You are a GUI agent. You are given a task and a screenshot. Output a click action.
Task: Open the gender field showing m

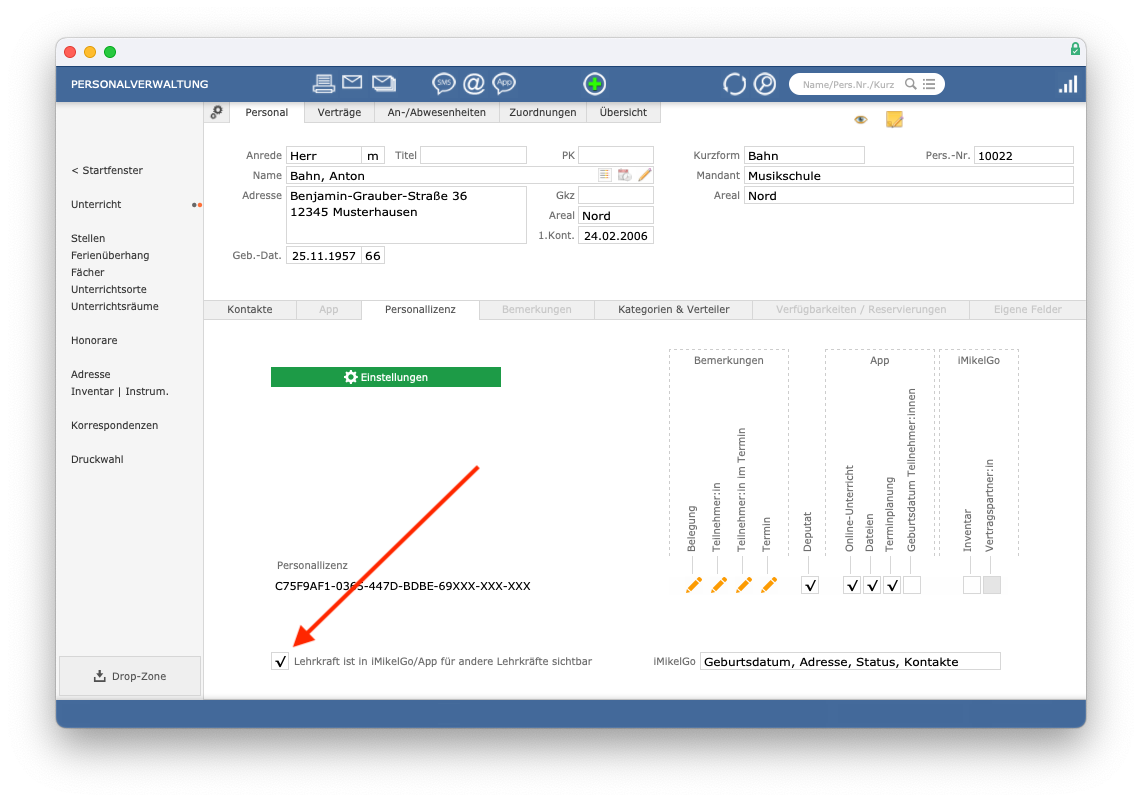coord(373,155)
